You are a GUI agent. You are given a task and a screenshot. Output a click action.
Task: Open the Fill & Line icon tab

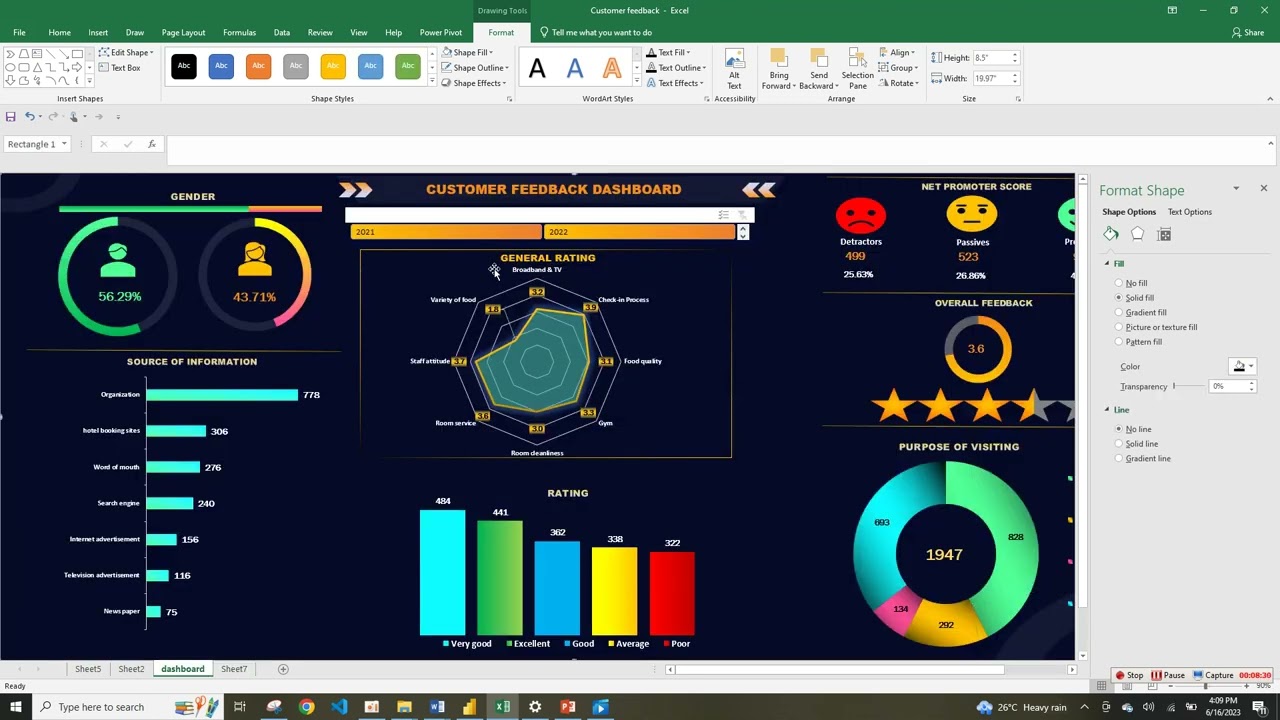1111,234
